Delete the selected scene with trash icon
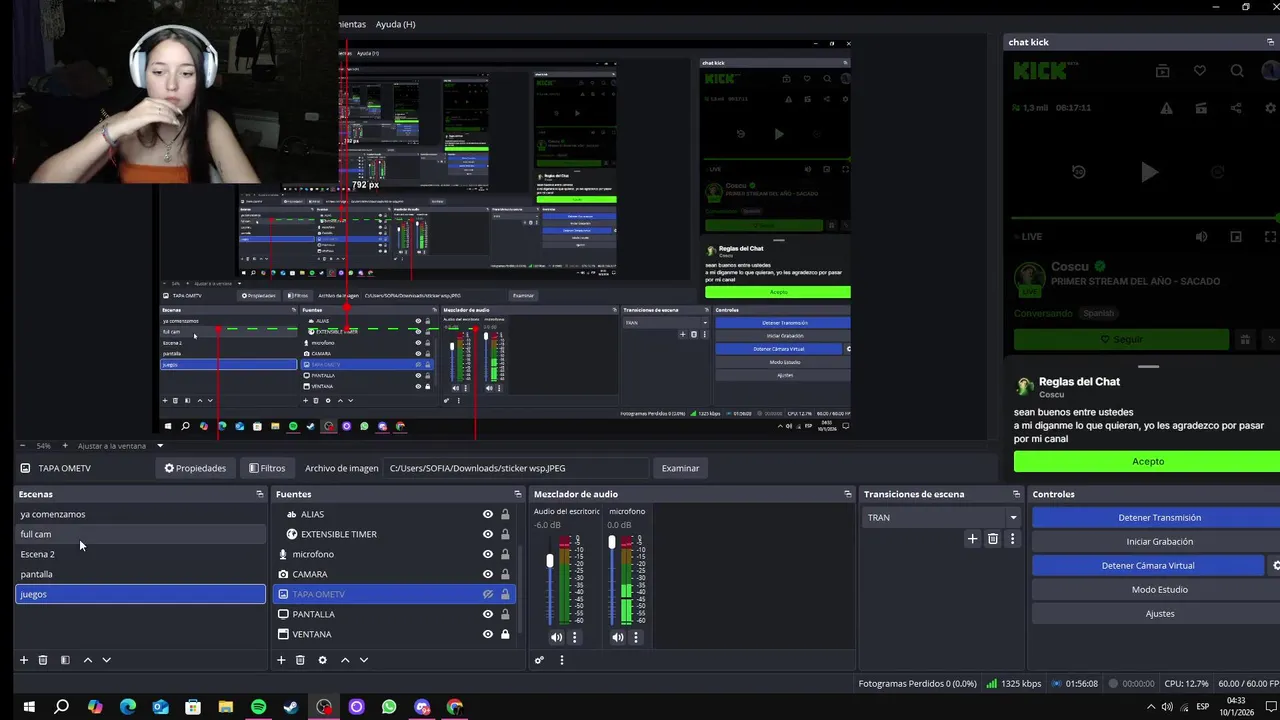 pos(43,660)
